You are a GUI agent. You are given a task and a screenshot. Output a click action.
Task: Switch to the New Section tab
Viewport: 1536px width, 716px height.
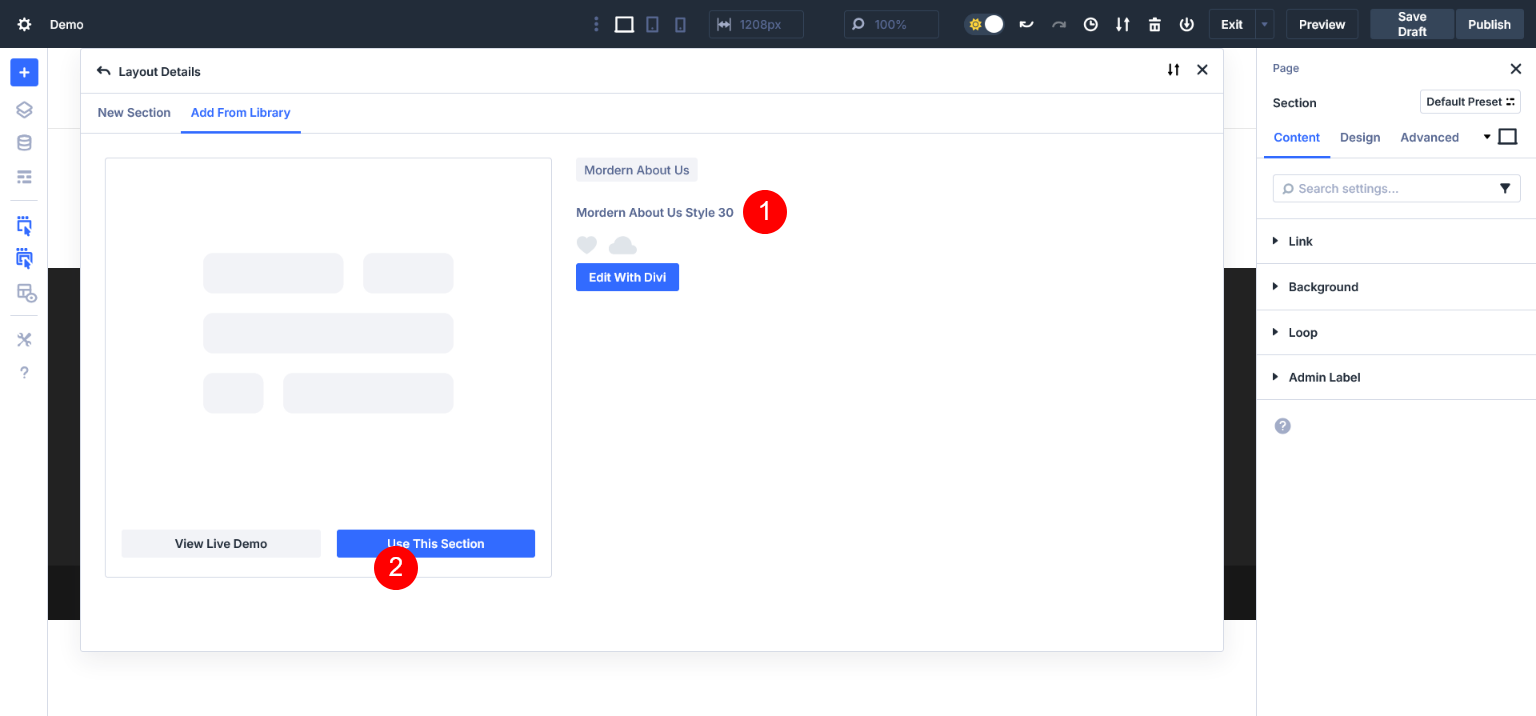134,113
